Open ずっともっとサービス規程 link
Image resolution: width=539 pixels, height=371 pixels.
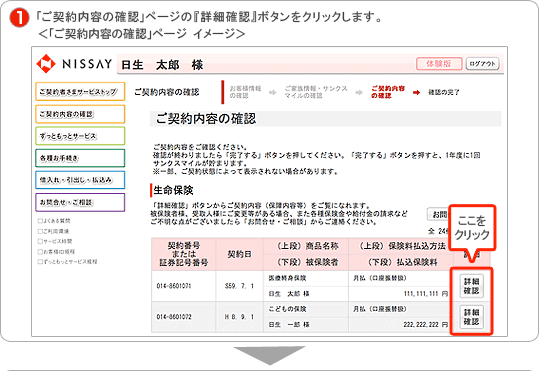[x=67, y=262]
